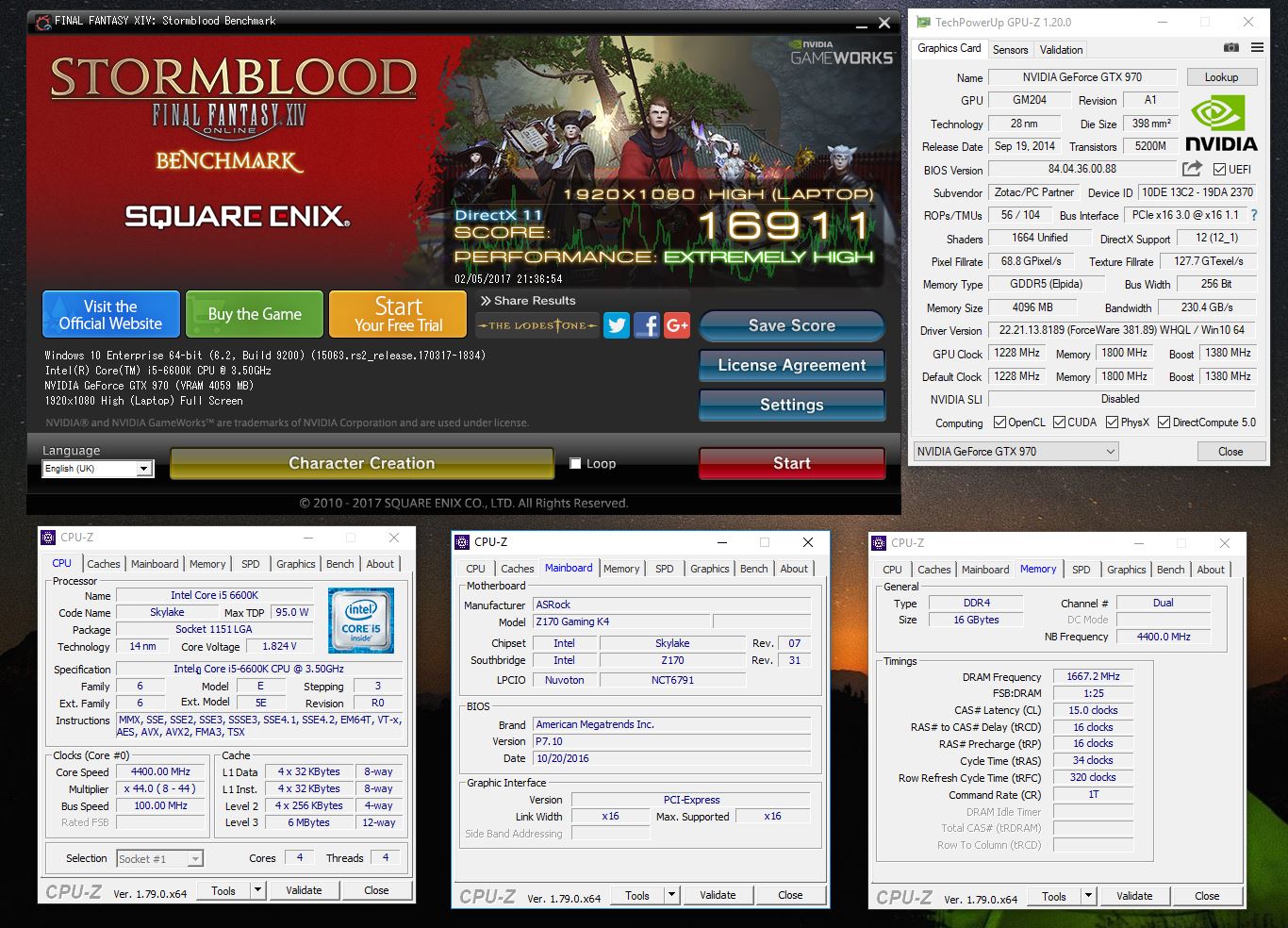This screenshot has height=928, width=1288.
Task: Toggle the UEFI checkbox in GPU-Z
Action: click(x=1220, y=170)
